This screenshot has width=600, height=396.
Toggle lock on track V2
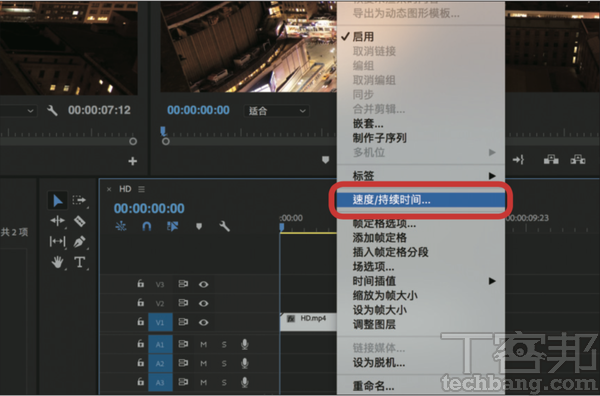[x=141, y=303]
